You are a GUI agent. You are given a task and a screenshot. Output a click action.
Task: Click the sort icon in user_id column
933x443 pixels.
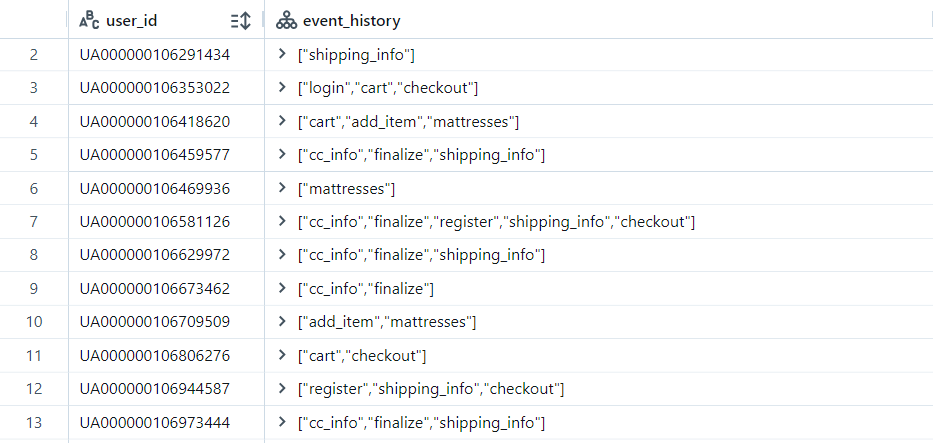(x=241, y=21)
